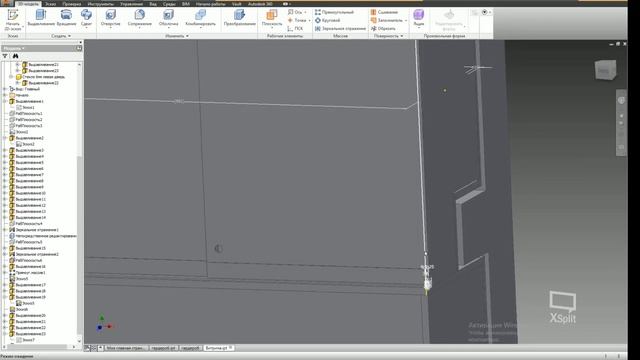Select the Ящик (Box freeform) tool

pos(418,18)
